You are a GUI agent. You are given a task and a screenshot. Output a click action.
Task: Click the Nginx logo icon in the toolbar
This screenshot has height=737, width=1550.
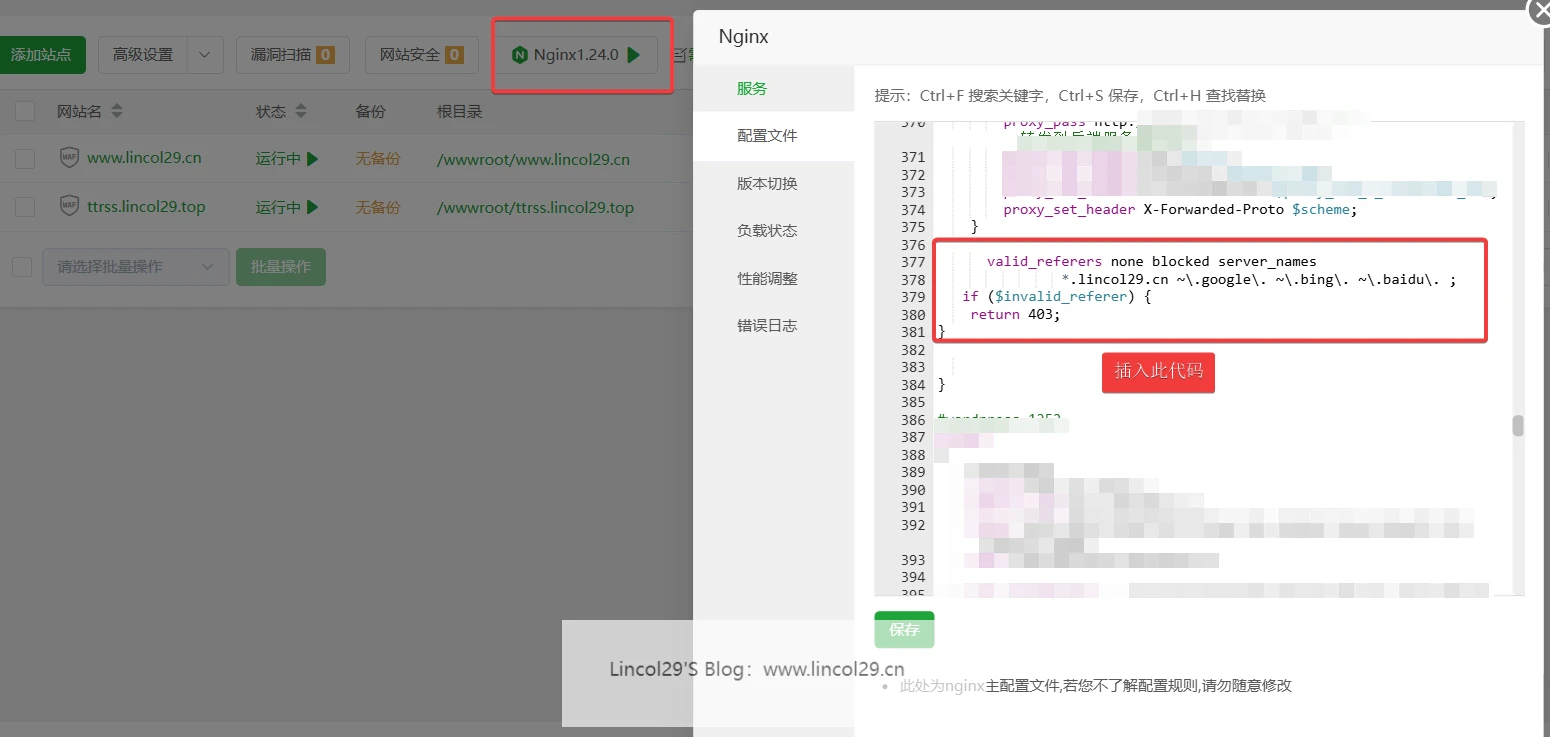tap(520, 55)
